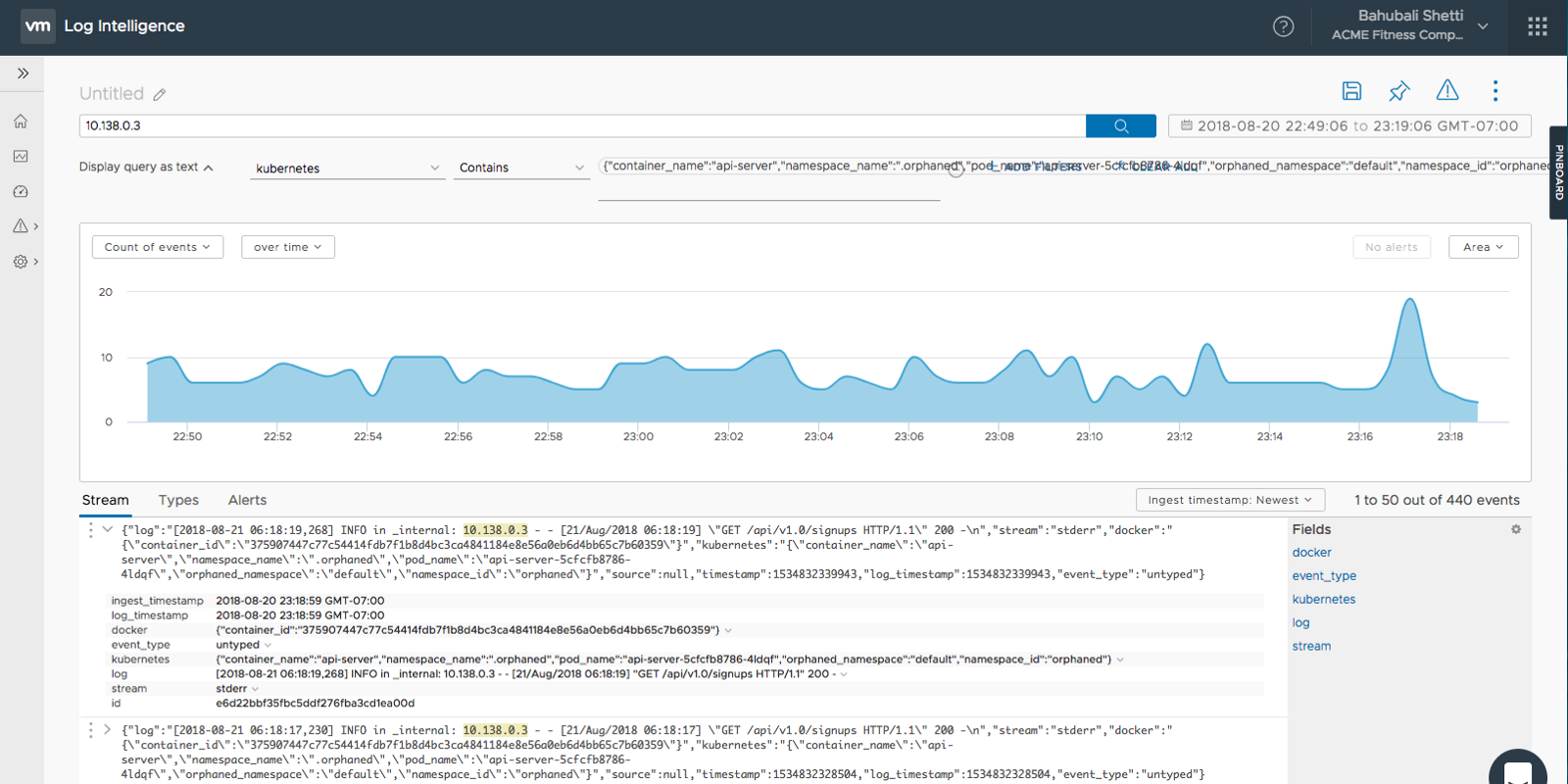Collapse Display query as text
The image size is (1568, 784).
pyautogui.click(x=146, y=168)
